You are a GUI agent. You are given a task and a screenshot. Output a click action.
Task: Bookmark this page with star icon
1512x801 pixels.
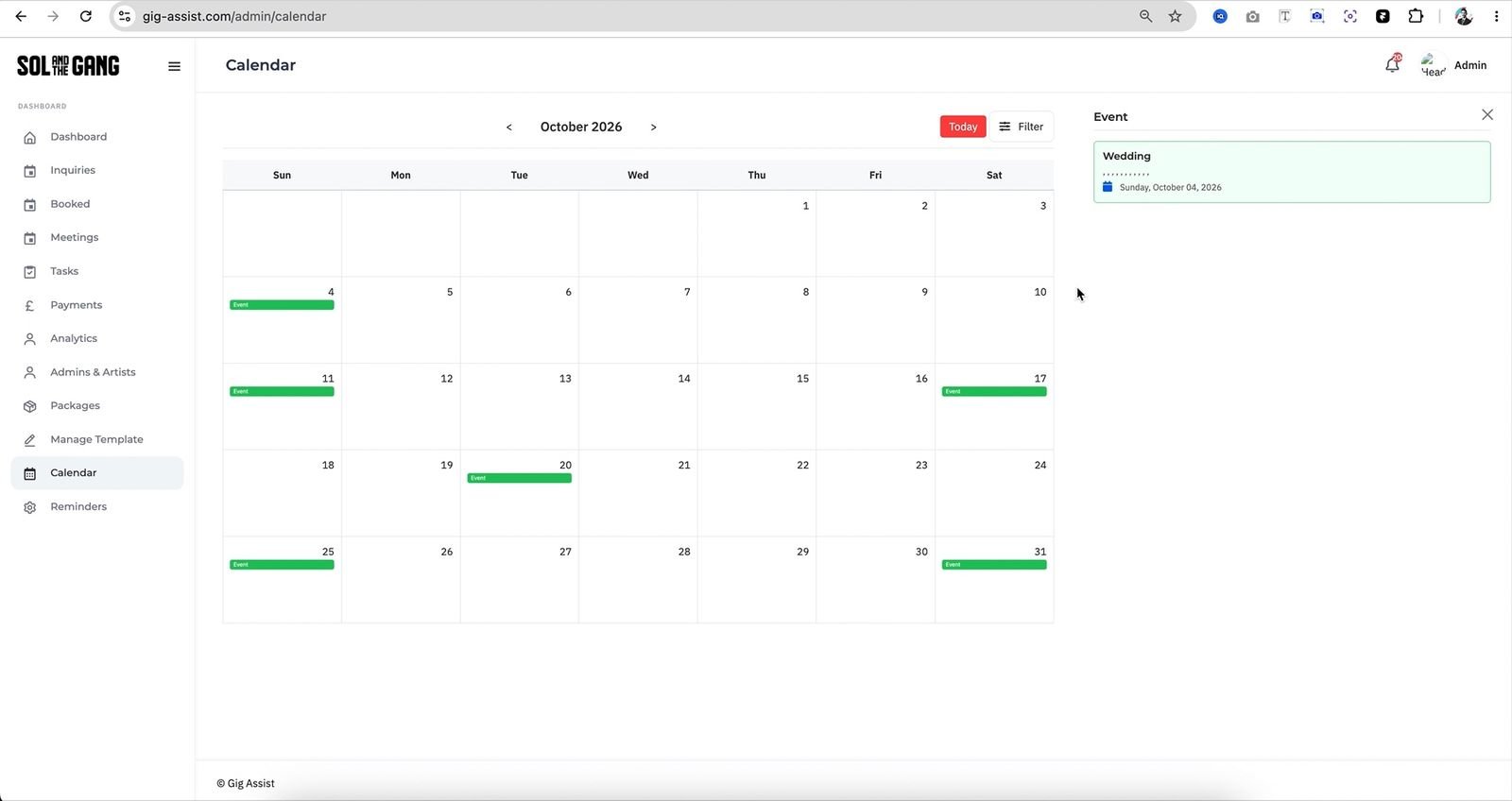[x=1175, y=16]
